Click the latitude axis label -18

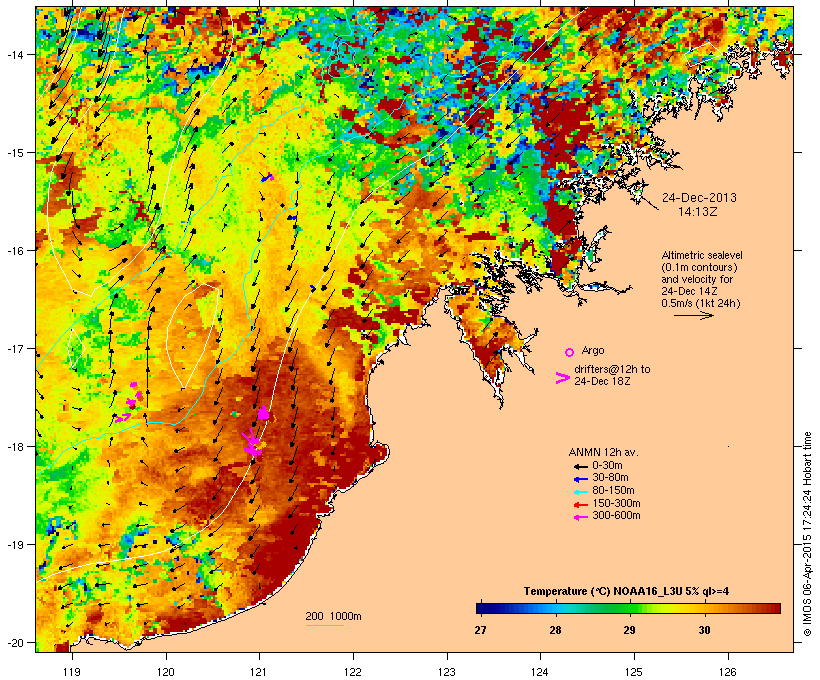[14, 447]
